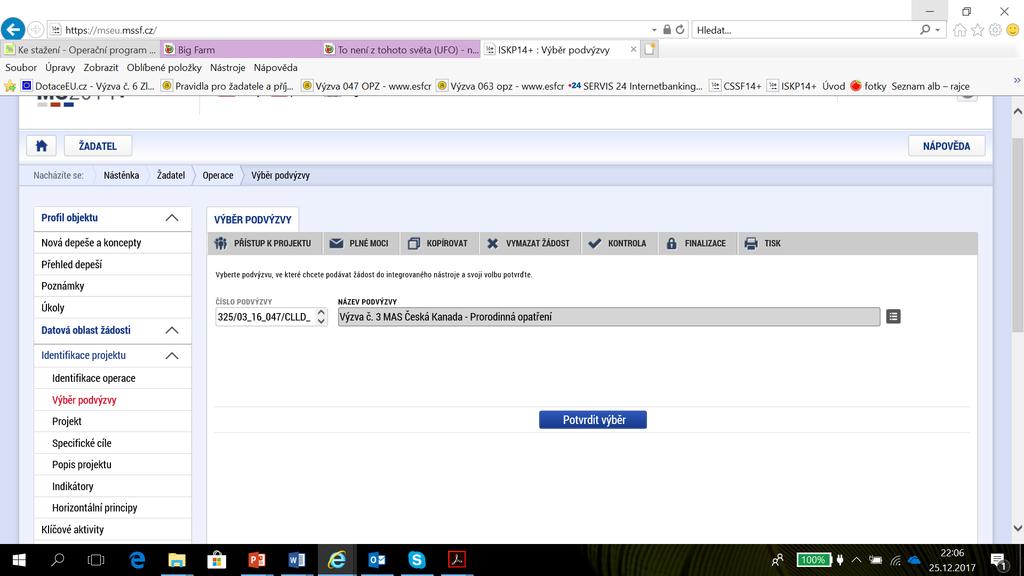Image resolution: width=1024 pixels, height=576 pixels.
Task: Expand the favorites bar overflow chevron
Action: 1017,80
